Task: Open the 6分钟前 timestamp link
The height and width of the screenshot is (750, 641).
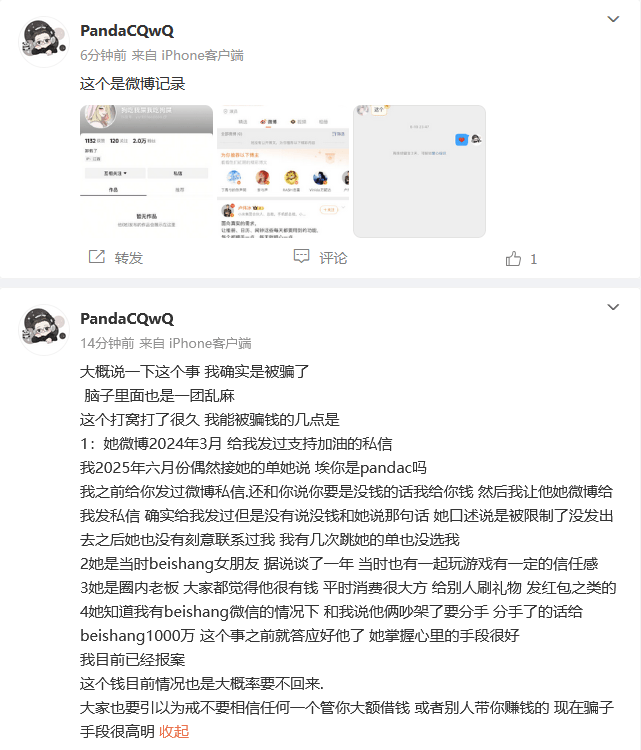Action: [103, 55]
